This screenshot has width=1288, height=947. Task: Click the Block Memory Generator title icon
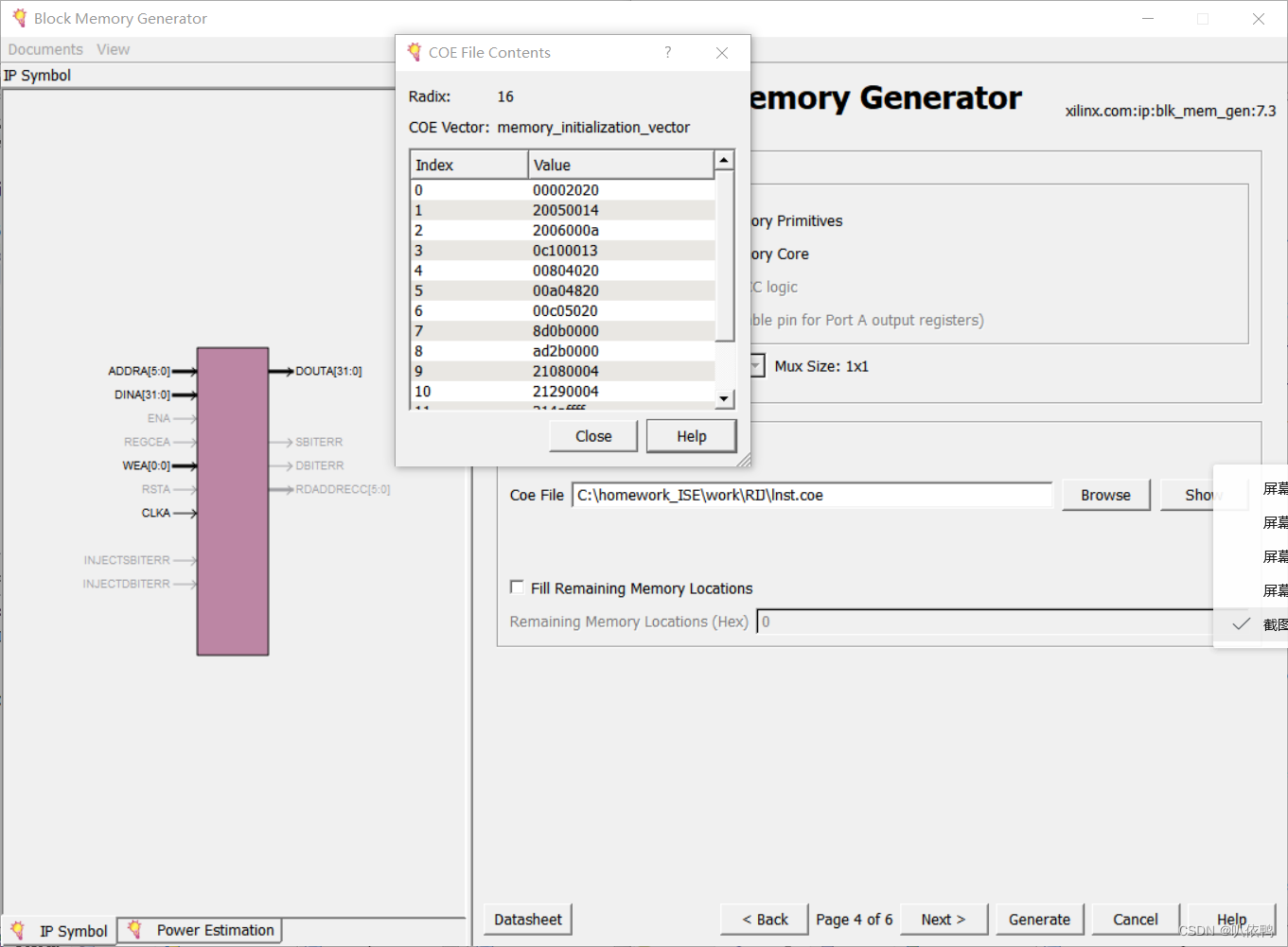[19, 18]
